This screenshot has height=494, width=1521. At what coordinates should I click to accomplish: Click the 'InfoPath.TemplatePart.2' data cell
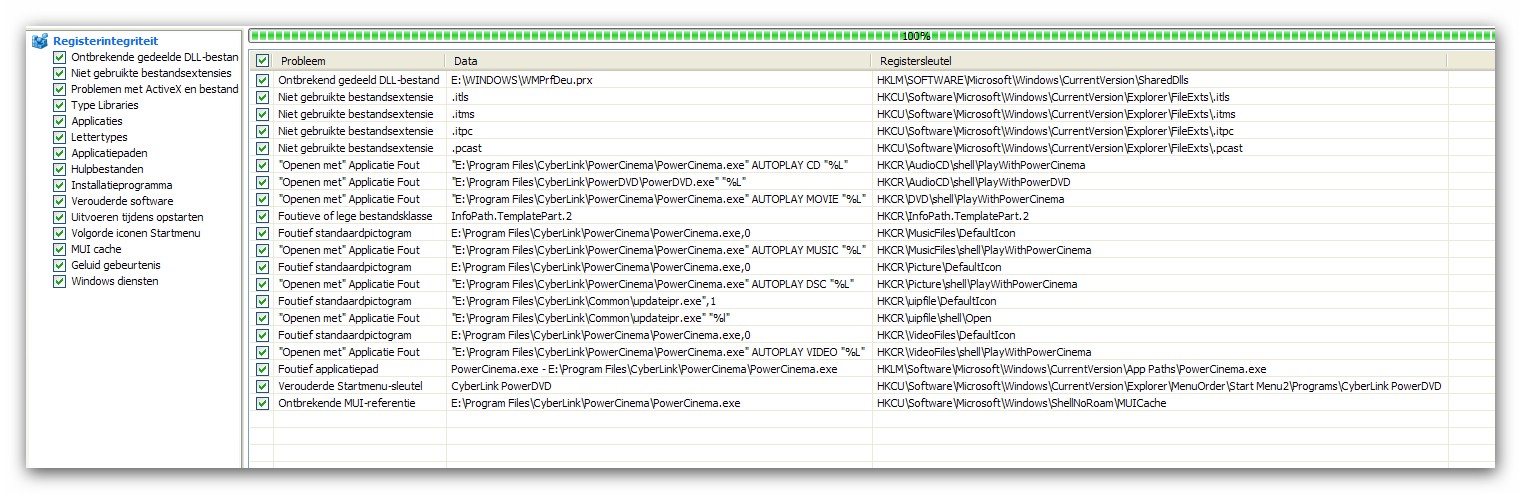point(511,216)
